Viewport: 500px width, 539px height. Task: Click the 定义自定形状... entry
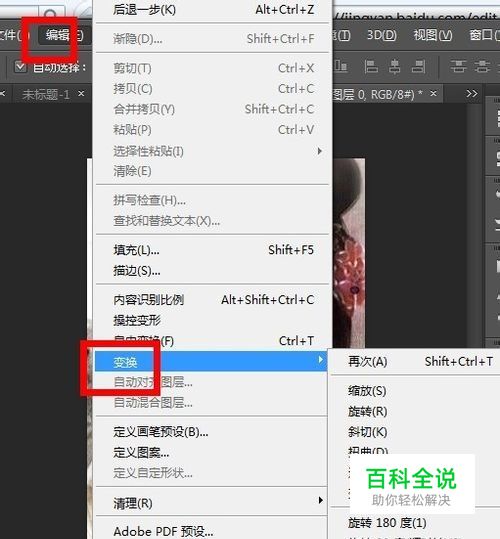click(211, 473)
